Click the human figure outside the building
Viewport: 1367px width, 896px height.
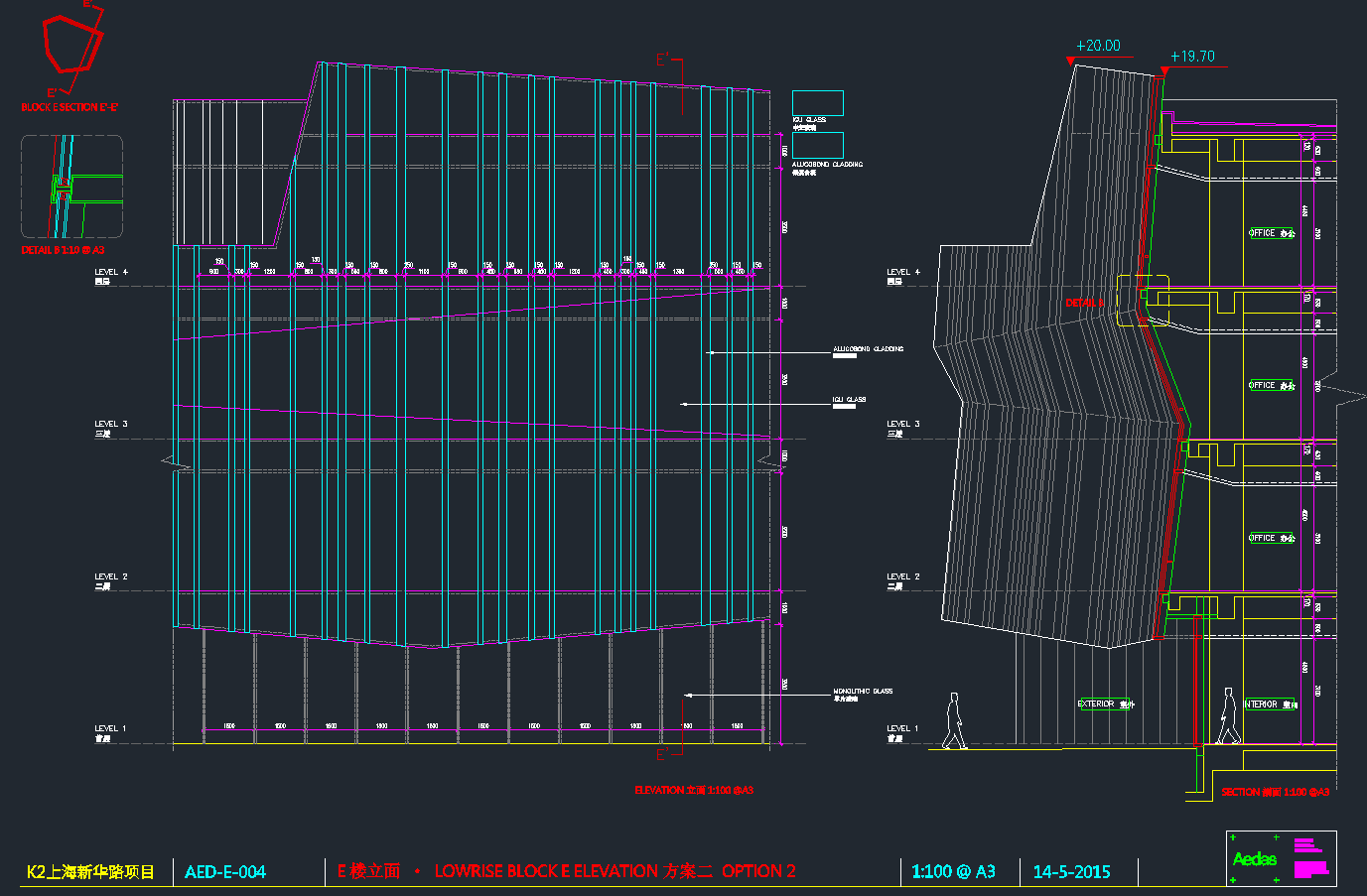coord(954,720)
